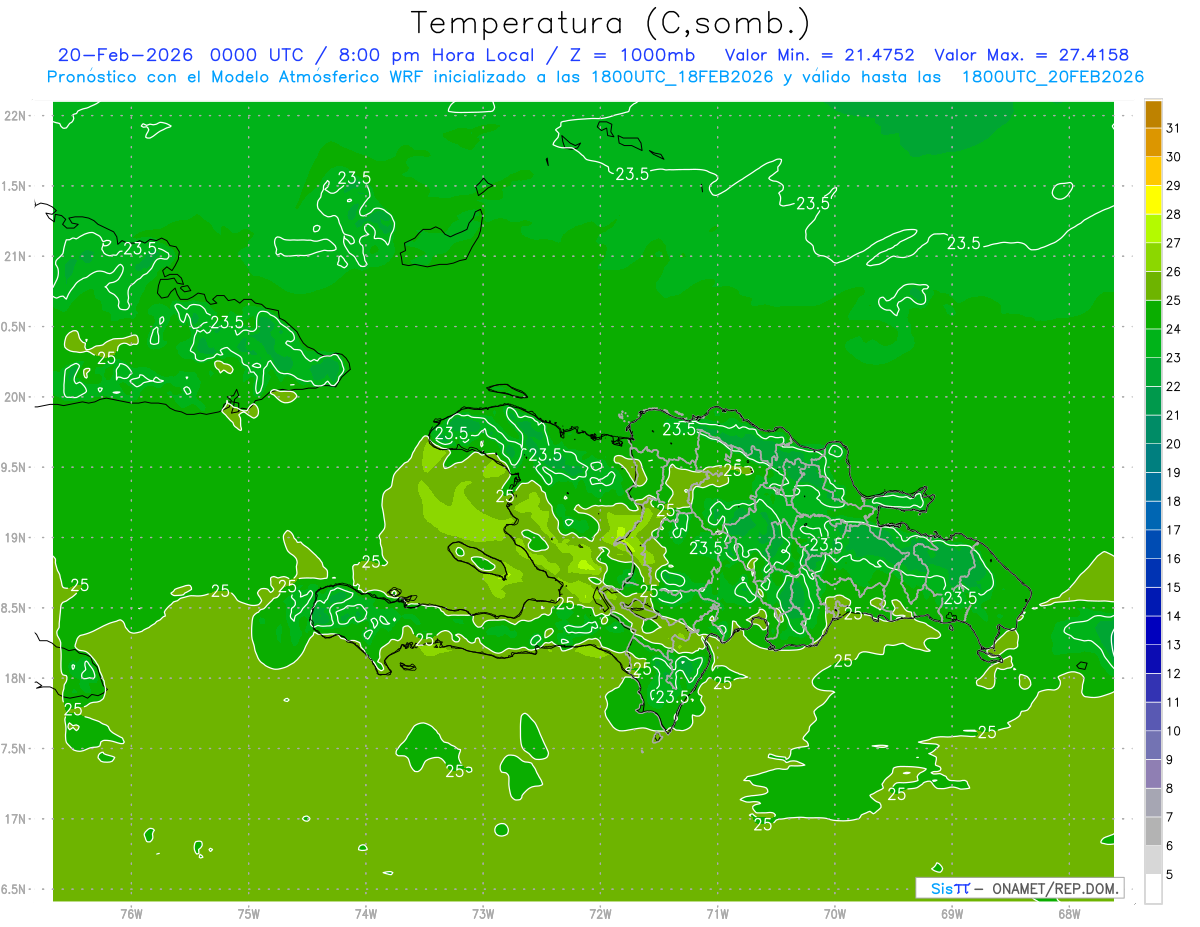The height and width of the screenshot is (927, 1200).
Task: Click the chart title 'Temperatura (C,somb.)'
Action: 610,23
